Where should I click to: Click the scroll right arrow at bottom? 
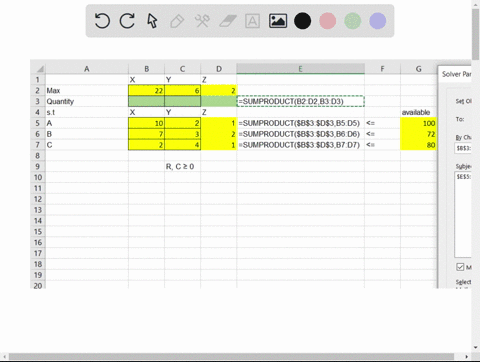[467, 357]
